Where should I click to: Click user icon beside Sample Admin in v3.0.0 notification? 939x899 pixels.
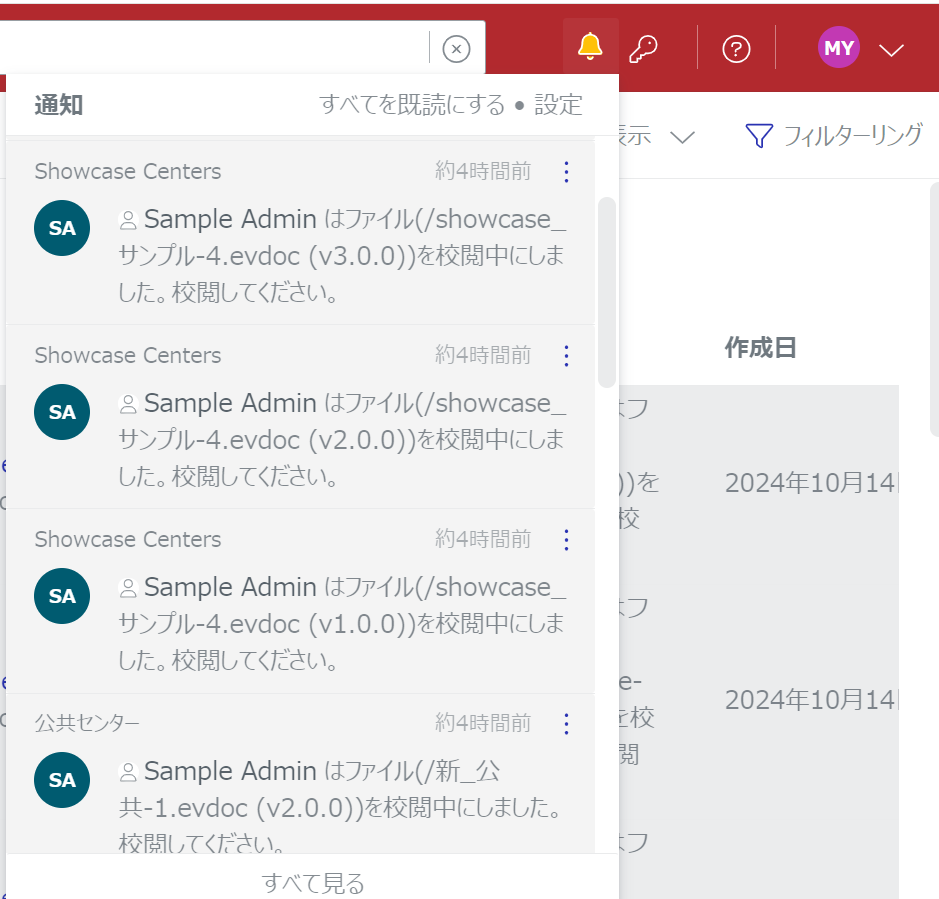(128, 220)
